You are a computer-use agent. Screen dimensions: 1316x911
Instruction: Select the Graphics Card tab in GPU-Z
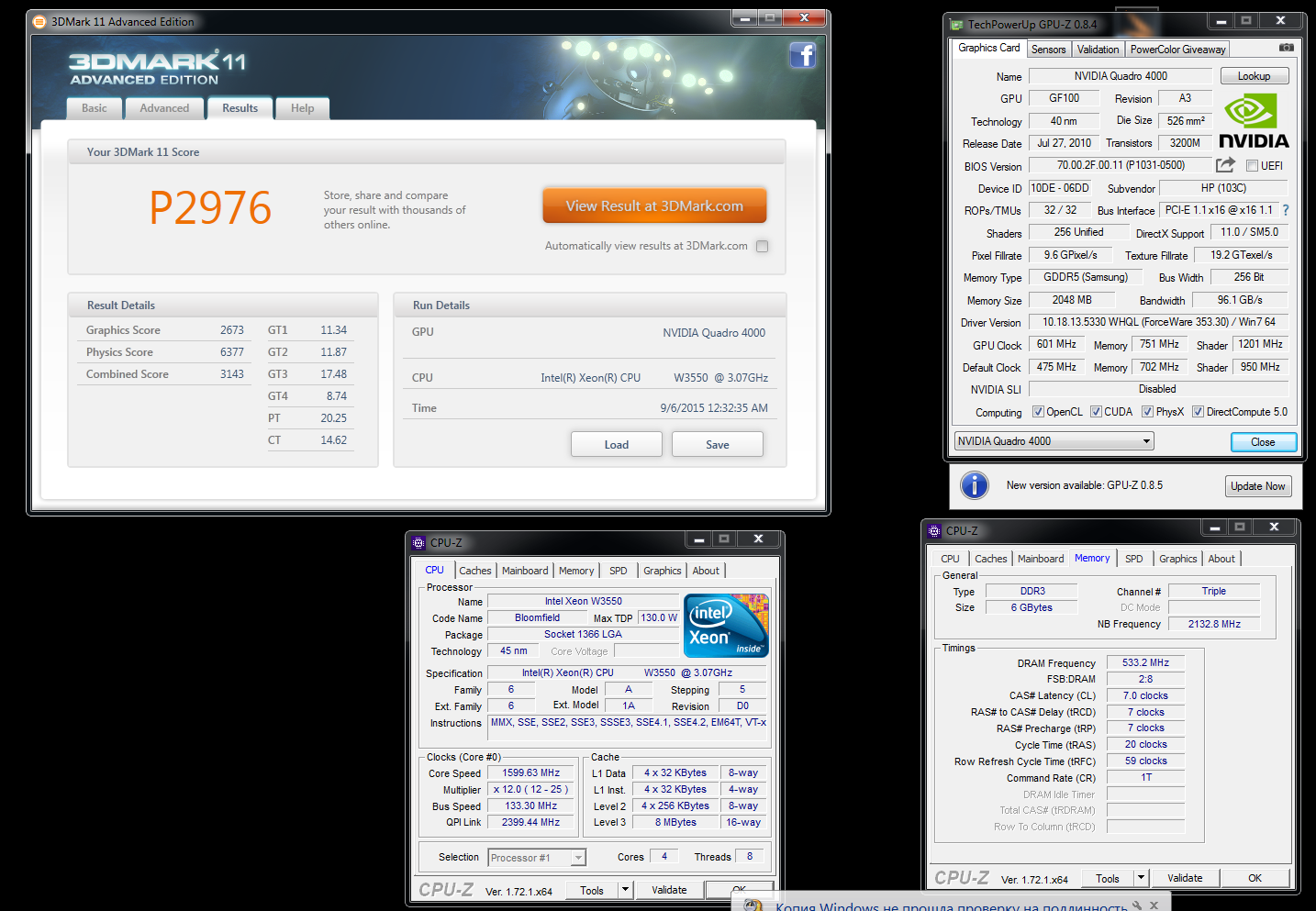[x=988, y=48]
